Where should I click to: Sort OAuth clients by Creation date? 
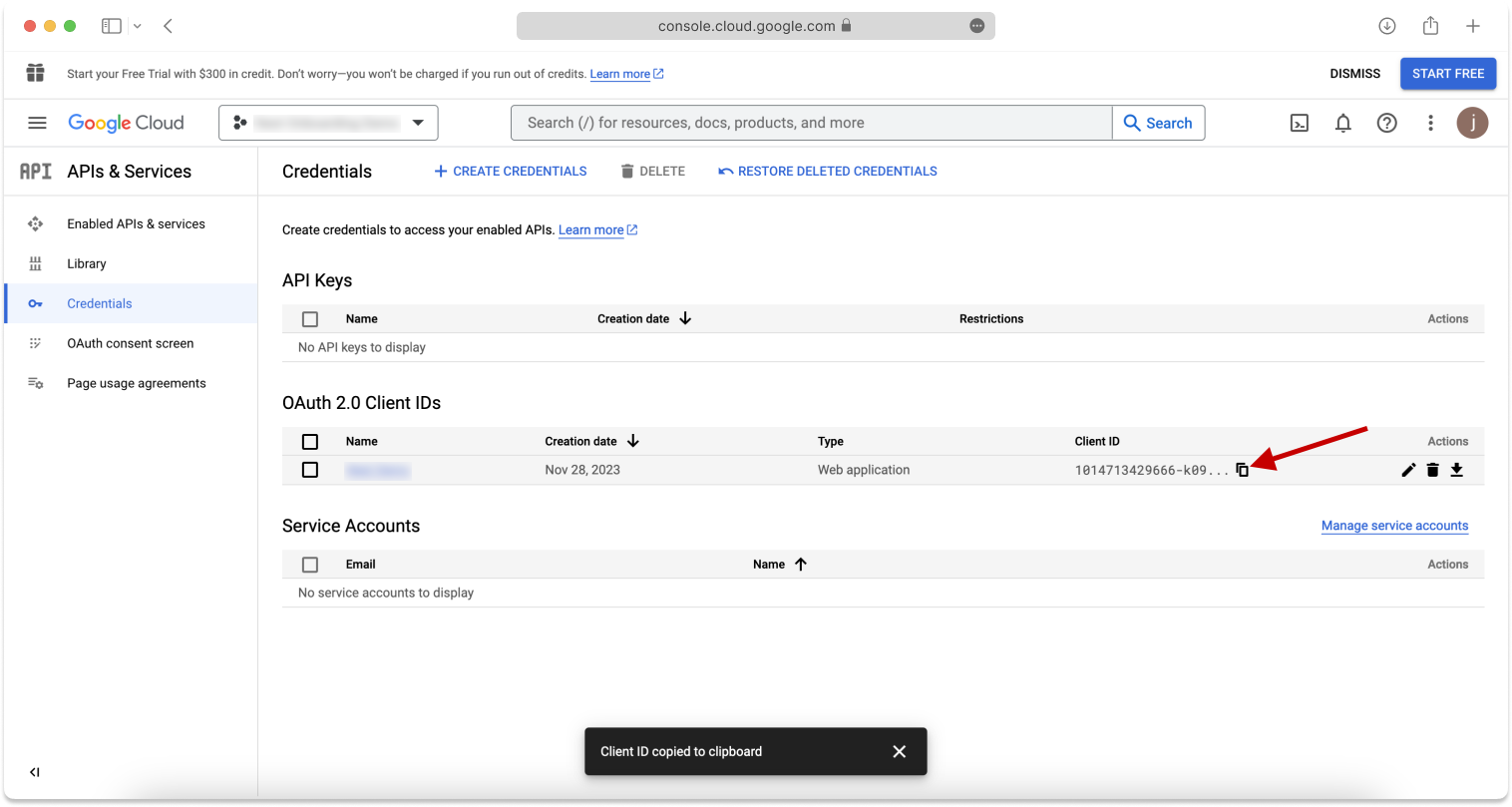(592, 440)
